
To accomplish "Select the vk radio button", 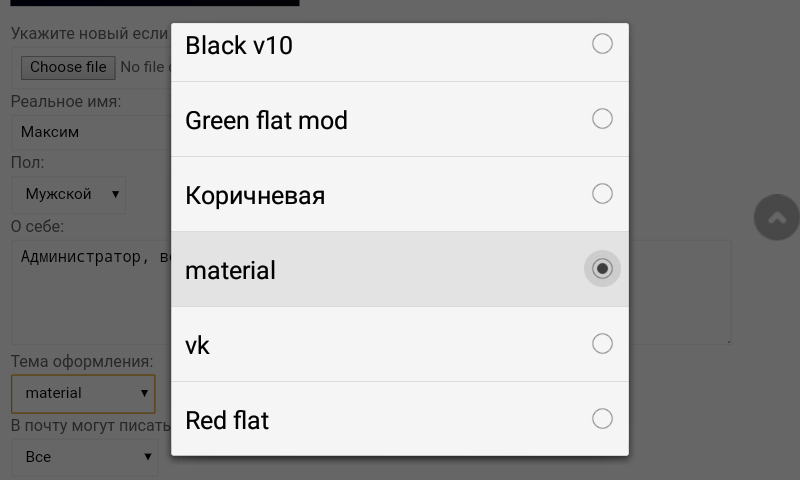I will [602, 344].
